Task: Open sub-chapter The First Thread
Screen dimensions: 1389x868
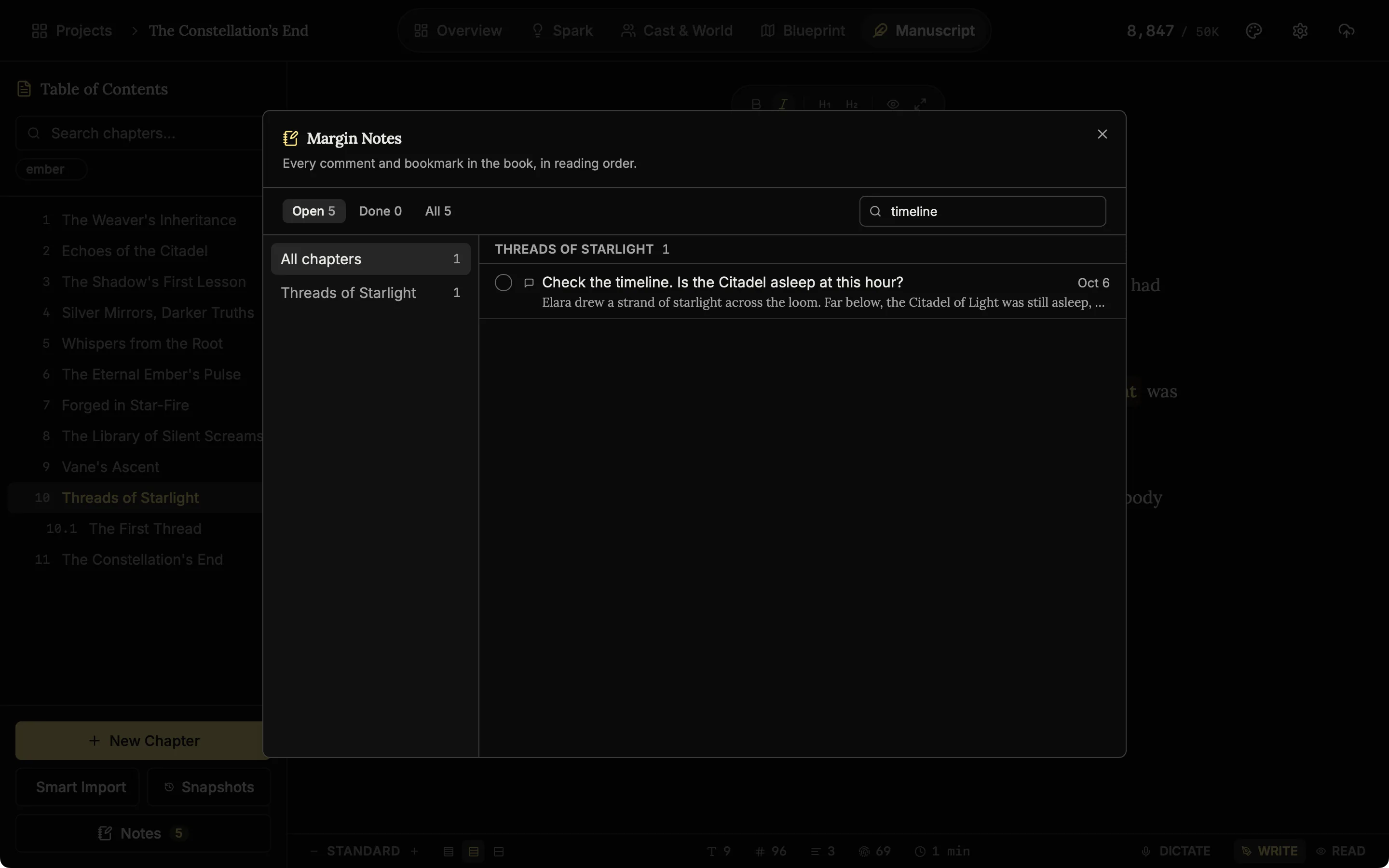Action: [x=145, y=529]
